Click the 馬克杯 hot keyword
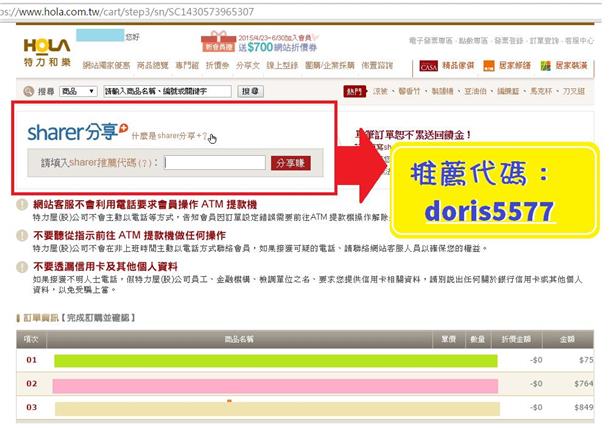Image resolution: width=610 pixels, height=428 pixels. point(541,91)
